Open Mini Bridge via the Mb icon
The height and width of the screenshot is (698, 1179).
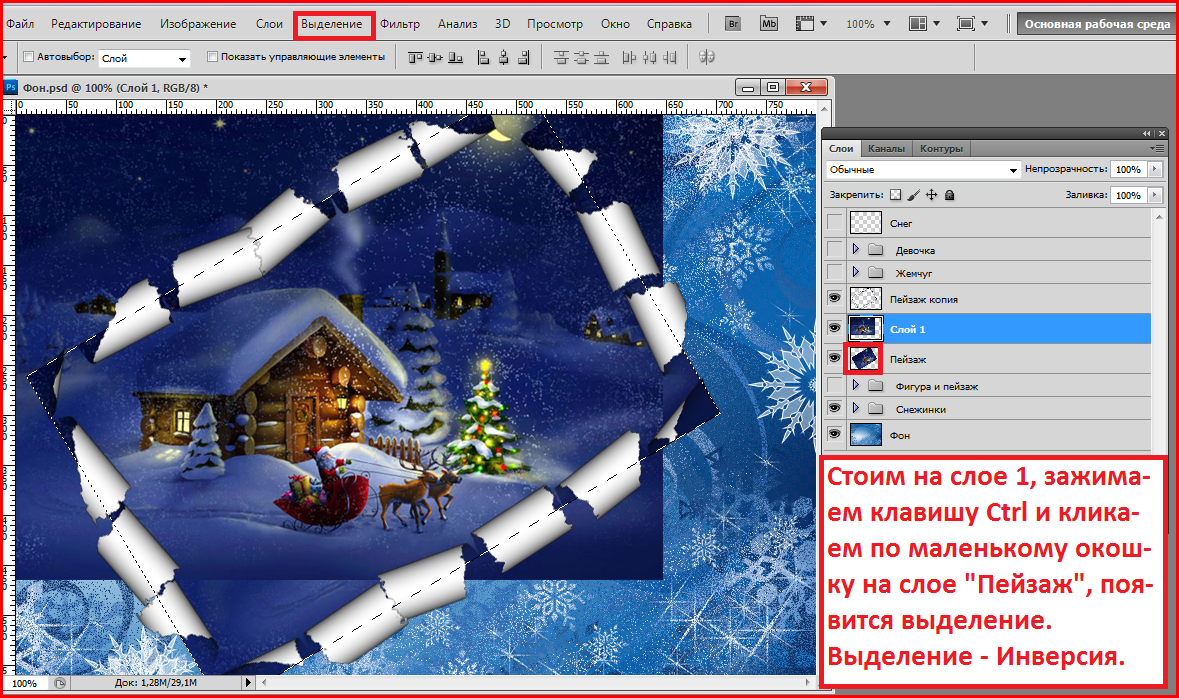coord(768,23)
